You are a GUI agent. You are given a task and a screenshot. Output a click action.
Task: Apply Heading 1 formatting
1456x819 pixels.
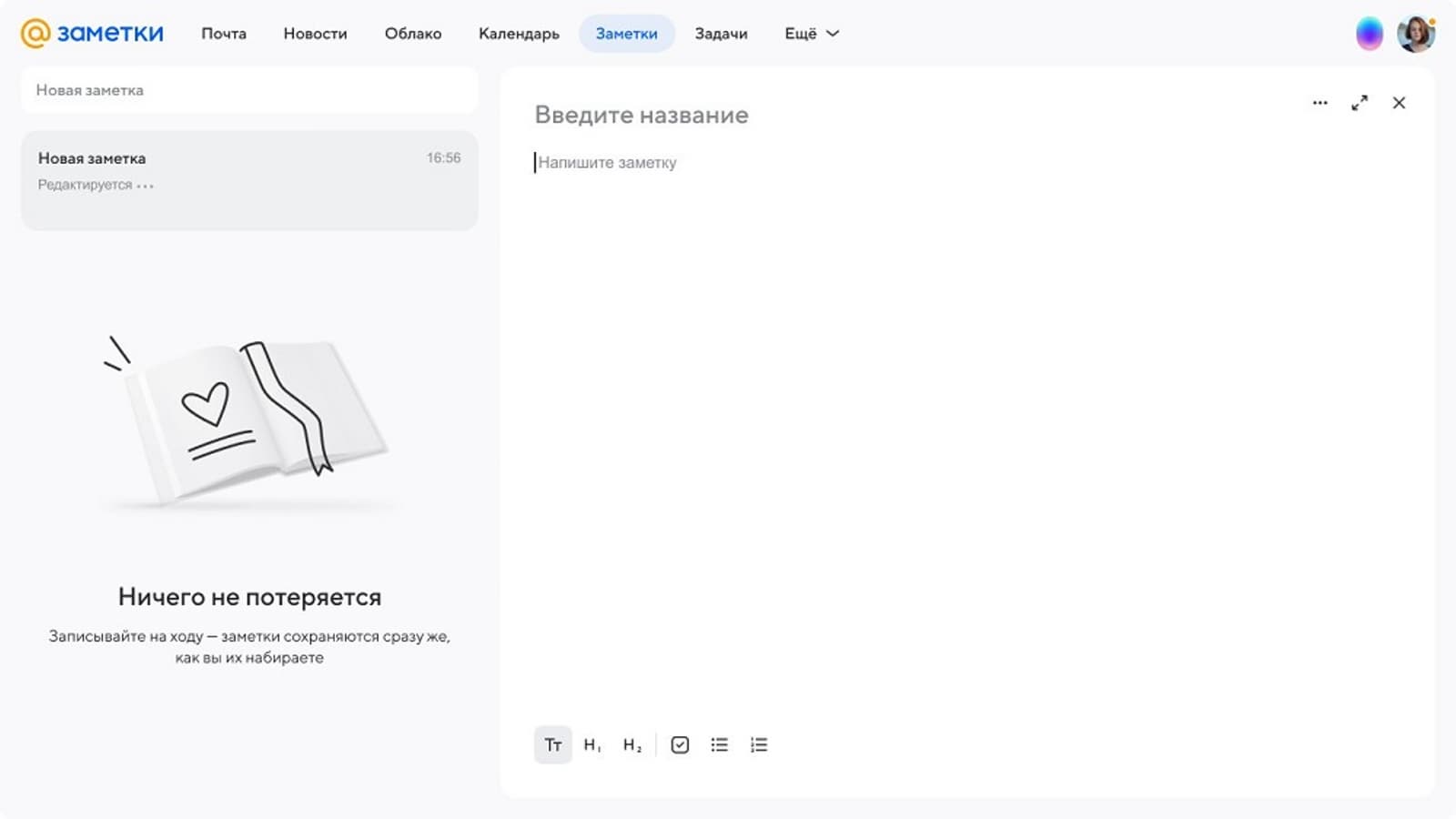click(x=592, y=745)
